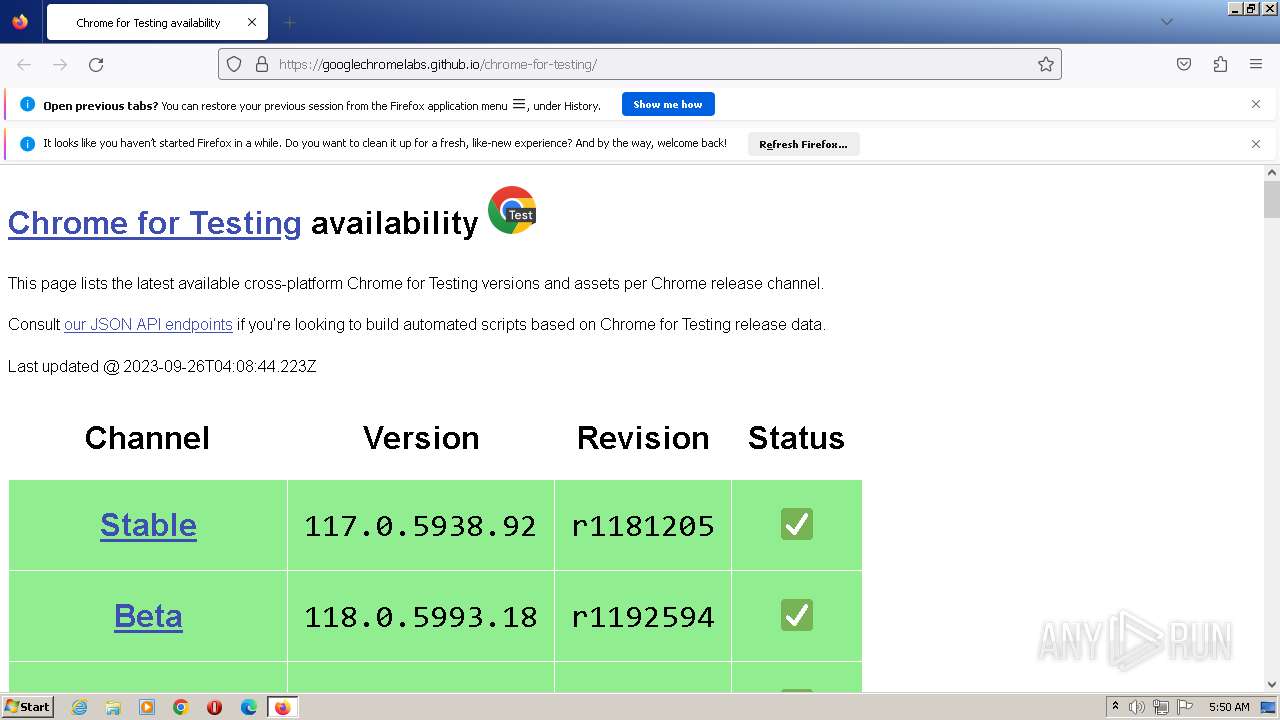The image size is (1280, 720).
Task: Open the Save to Pocket icon
Action: (x=1184, y=64)
